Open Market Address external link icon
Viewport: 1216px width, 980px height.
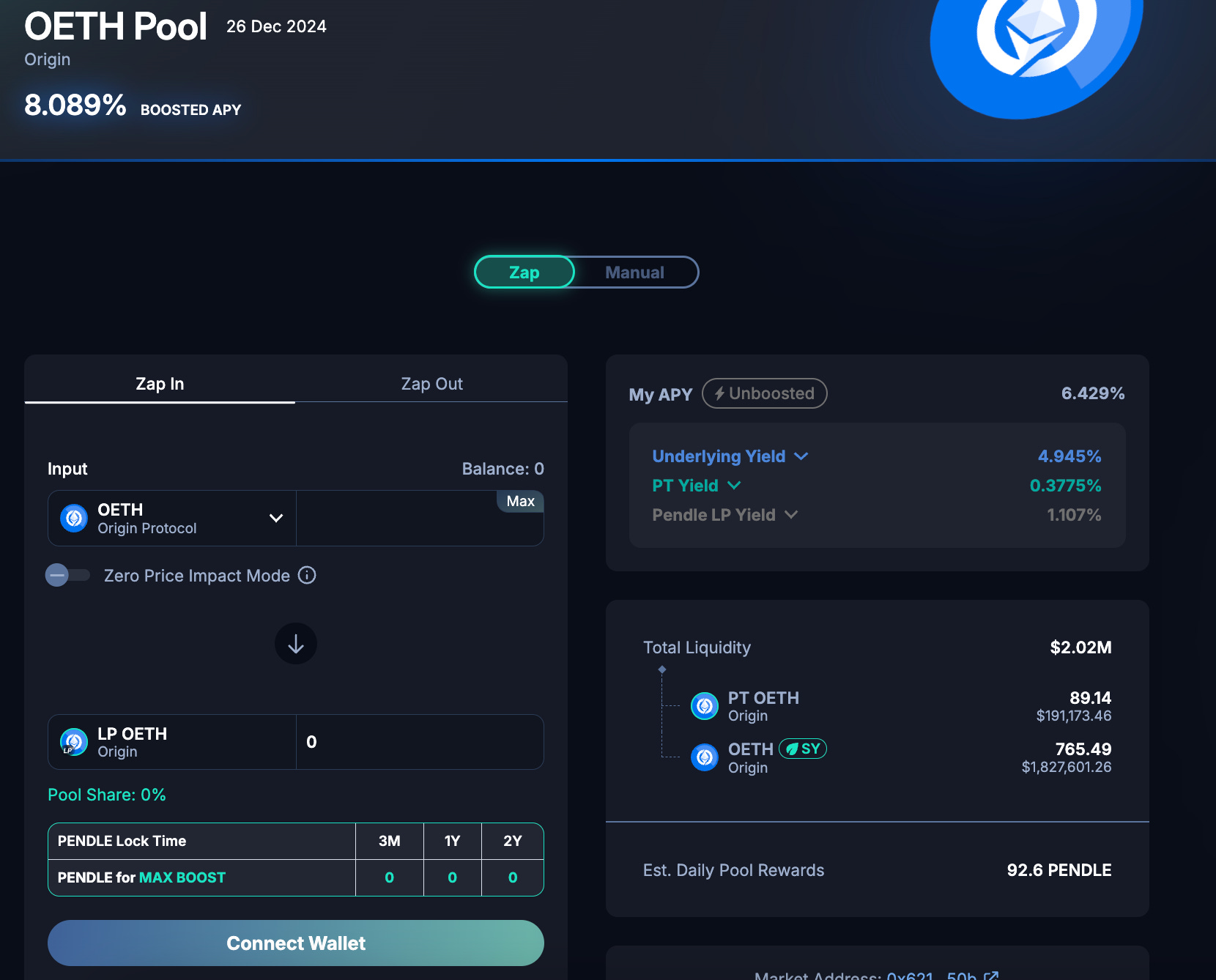(x=991, y=976)
